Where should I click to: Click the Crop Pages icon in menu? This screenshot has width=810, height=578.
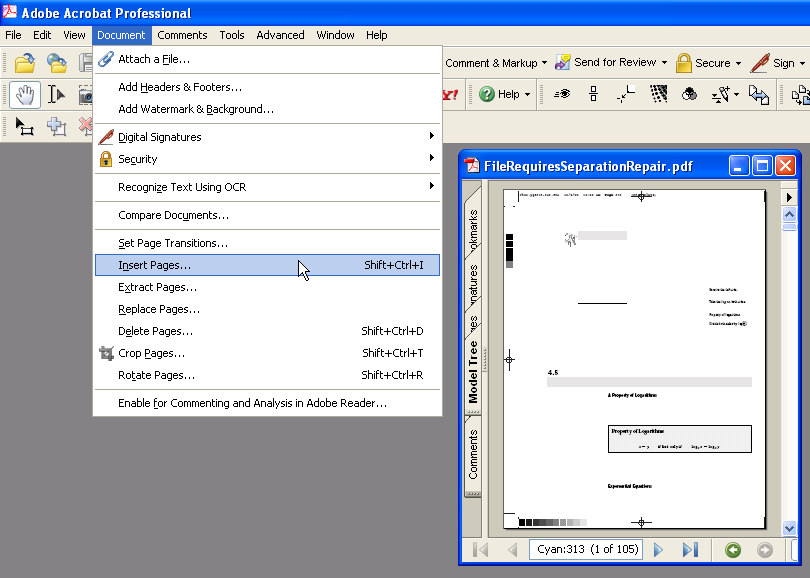106,353
